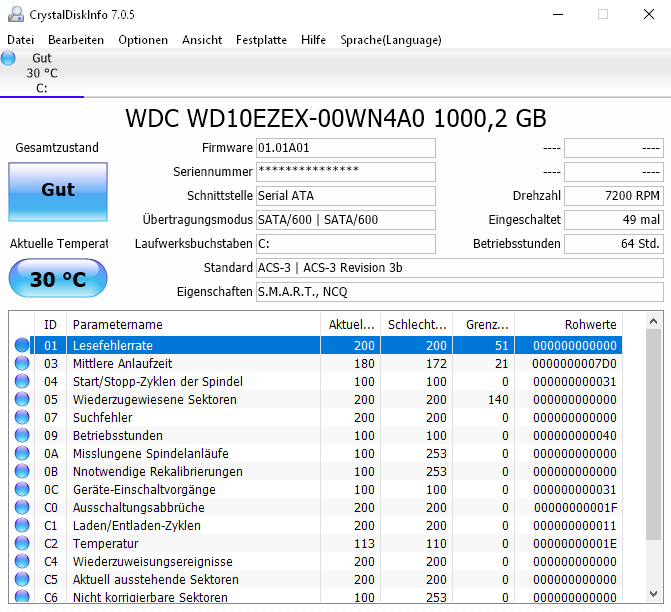This screenshot has width=671, height=612.
Task: Click the Eigenschaften field S.M.A.R.T., NCQ
Action: coord(460,292)
